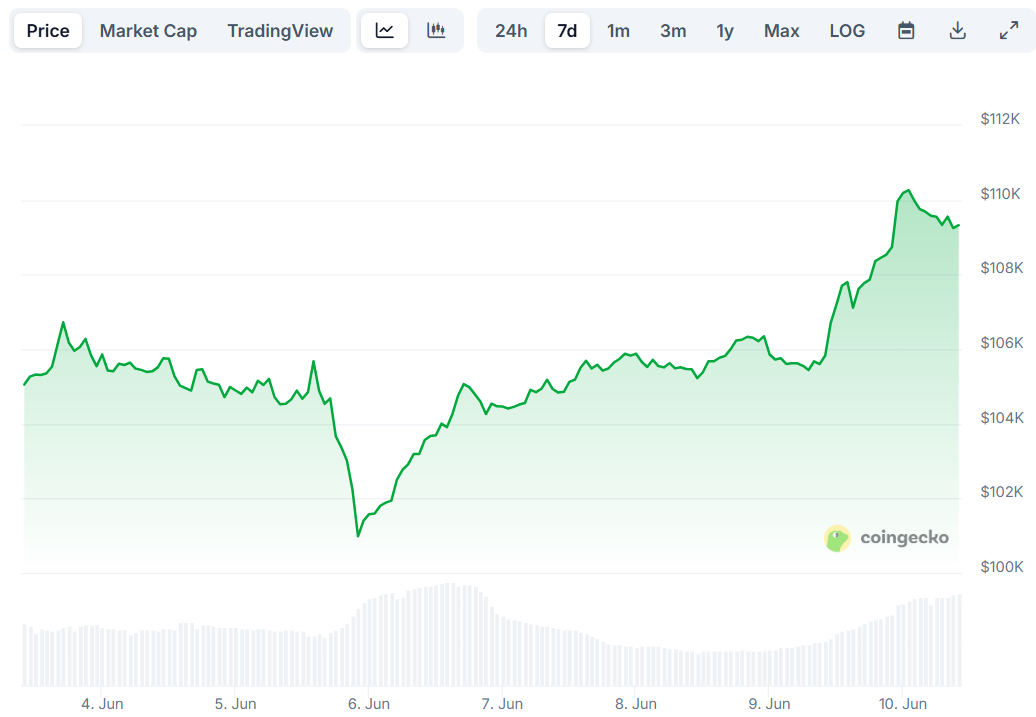Open the calendar date range picker
The width and height of the screenshot is (1036, 717).
(x=906, y=30)
